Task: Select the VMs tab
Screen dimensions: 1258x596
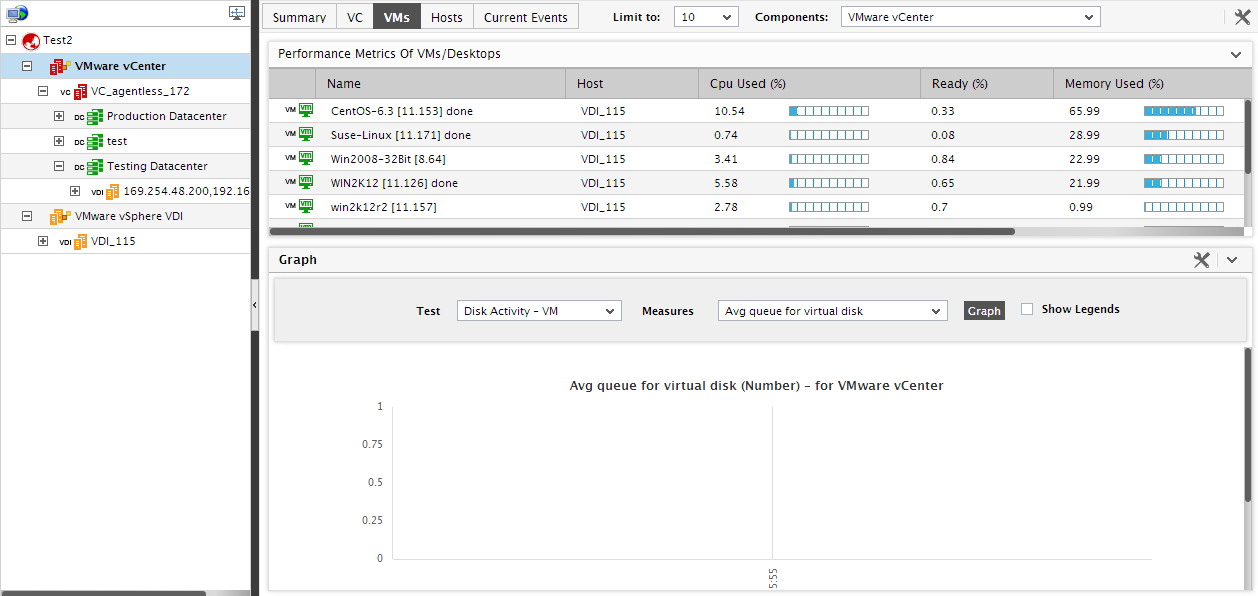Action: coord(397,17)
